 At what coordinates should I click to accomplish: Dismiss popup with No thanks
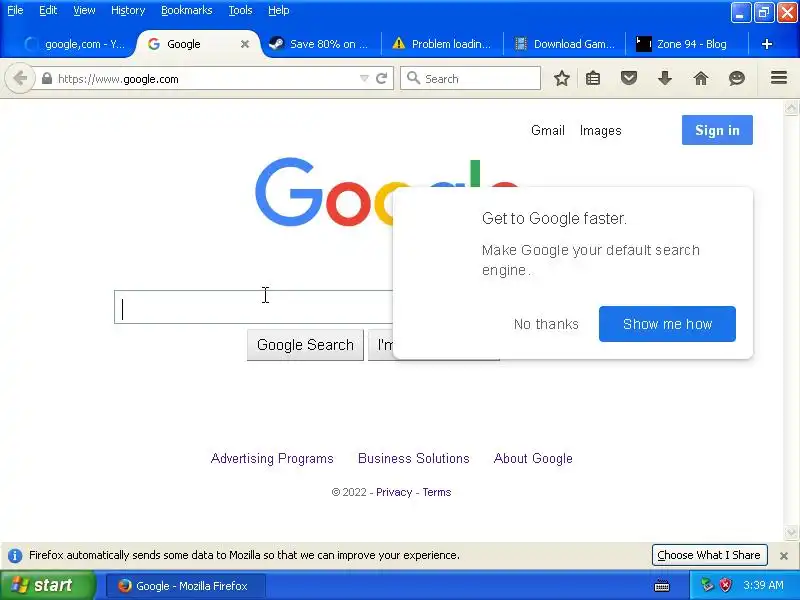click(546, 324)
